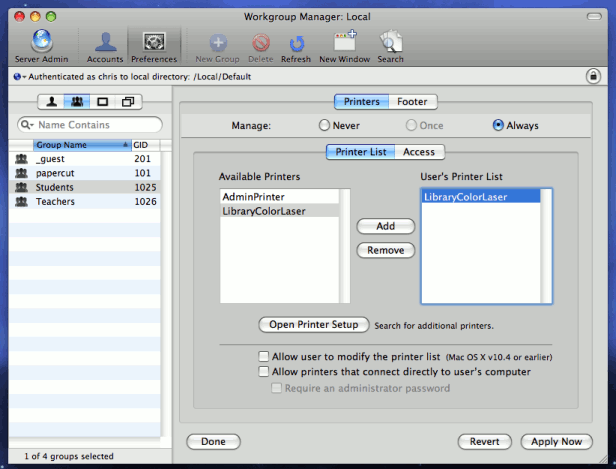Click the papercut group icon

click(x=21, y=173)
